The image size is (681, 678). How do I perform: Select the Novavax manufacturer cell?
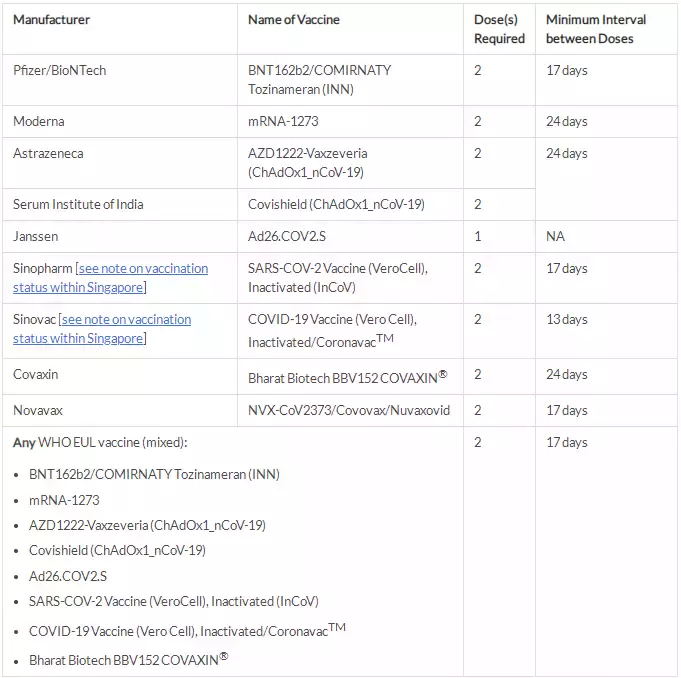pyautogui.click(x=40, y=411)
